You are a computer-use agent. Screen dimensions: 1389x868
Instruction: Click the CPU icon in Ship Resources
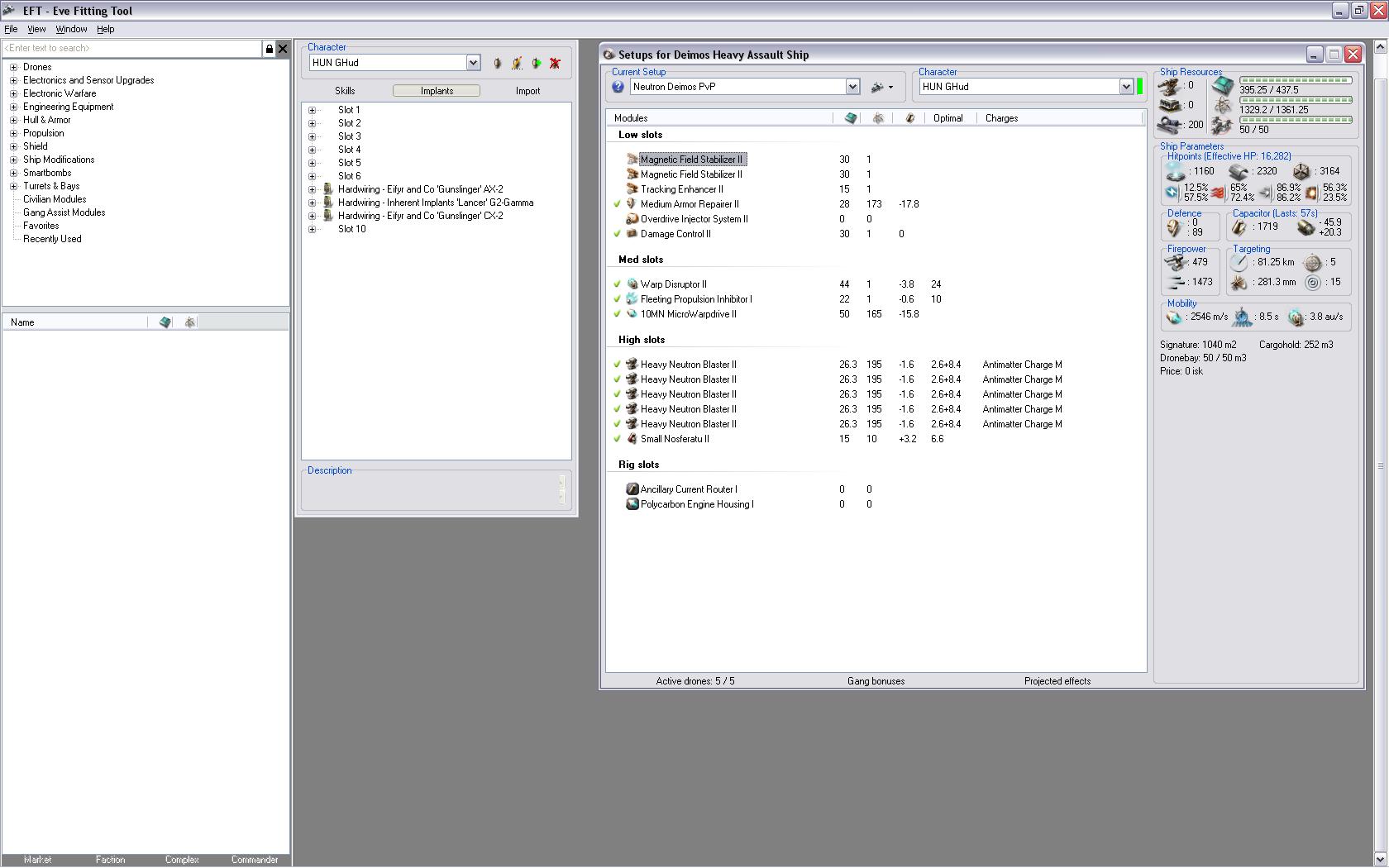click(x=1223, y=85)
